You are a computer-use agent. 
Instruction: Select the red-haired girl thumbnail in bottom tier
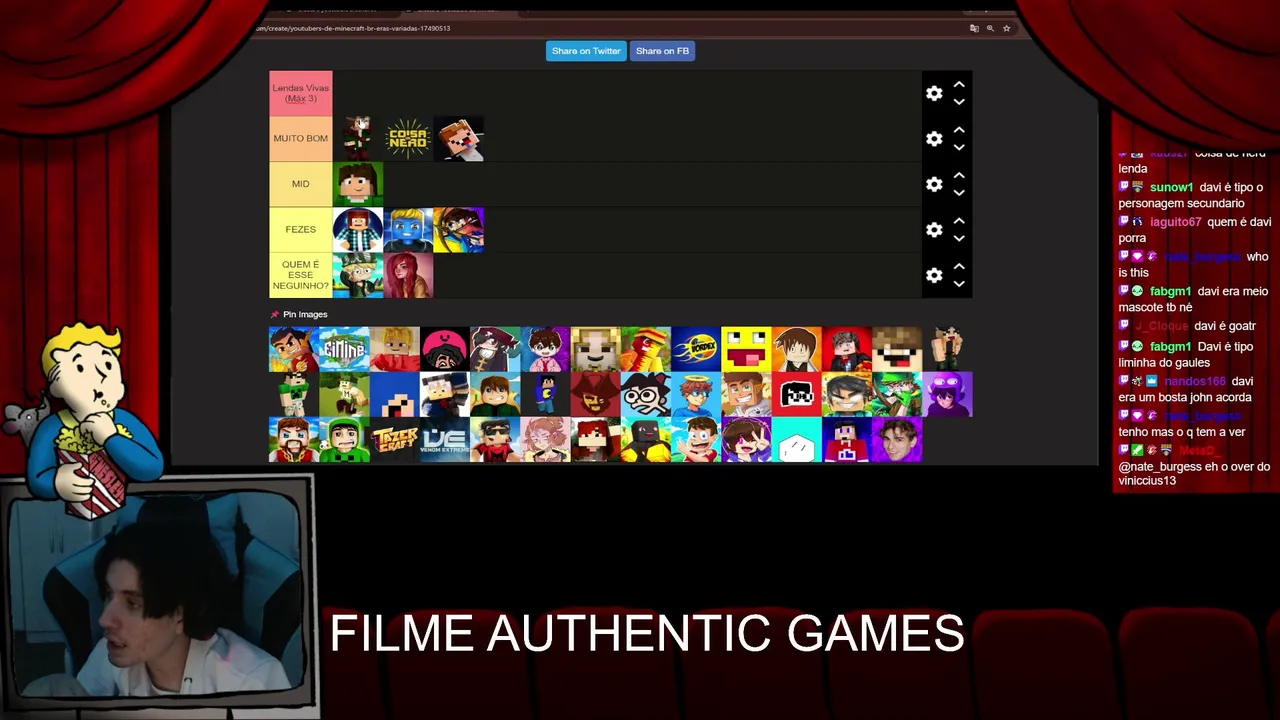pyautogui.click(x=408, y=275)
